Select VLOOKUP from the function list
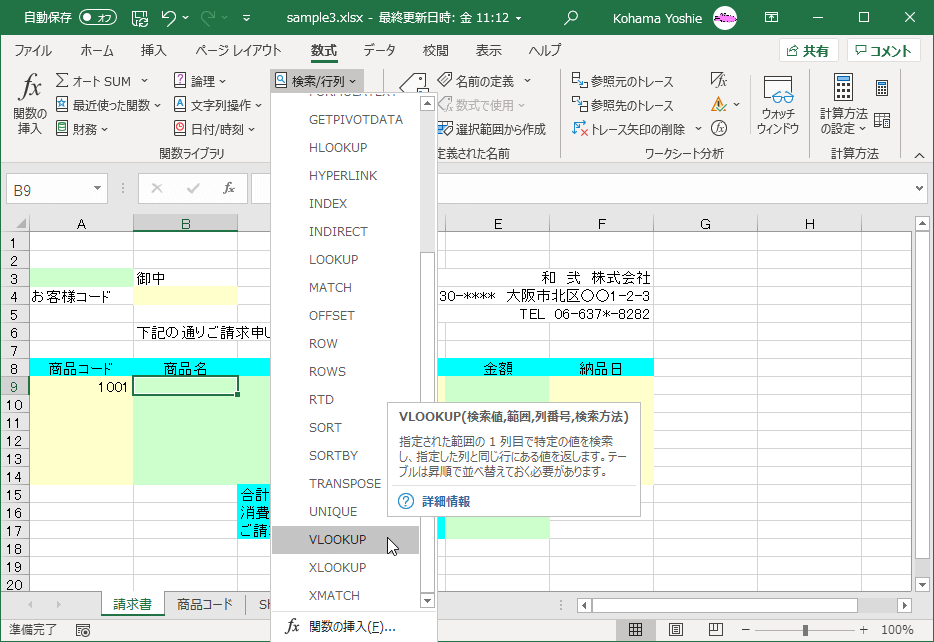The height and width of the screenshot is (642, 934). [x=340, y=539]
